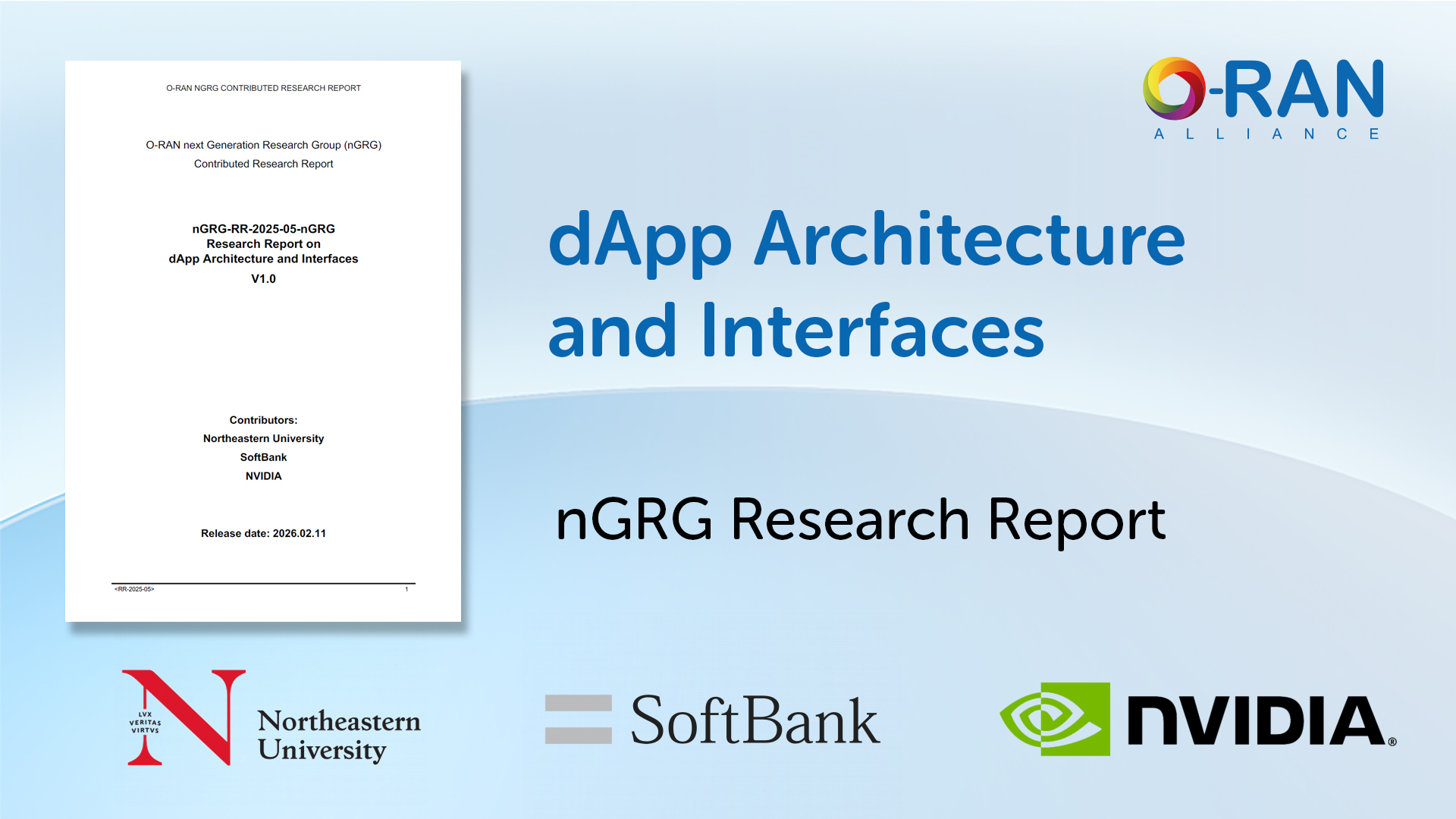Click the green NVIDIA eye logo

click(x=1055, y=719)
